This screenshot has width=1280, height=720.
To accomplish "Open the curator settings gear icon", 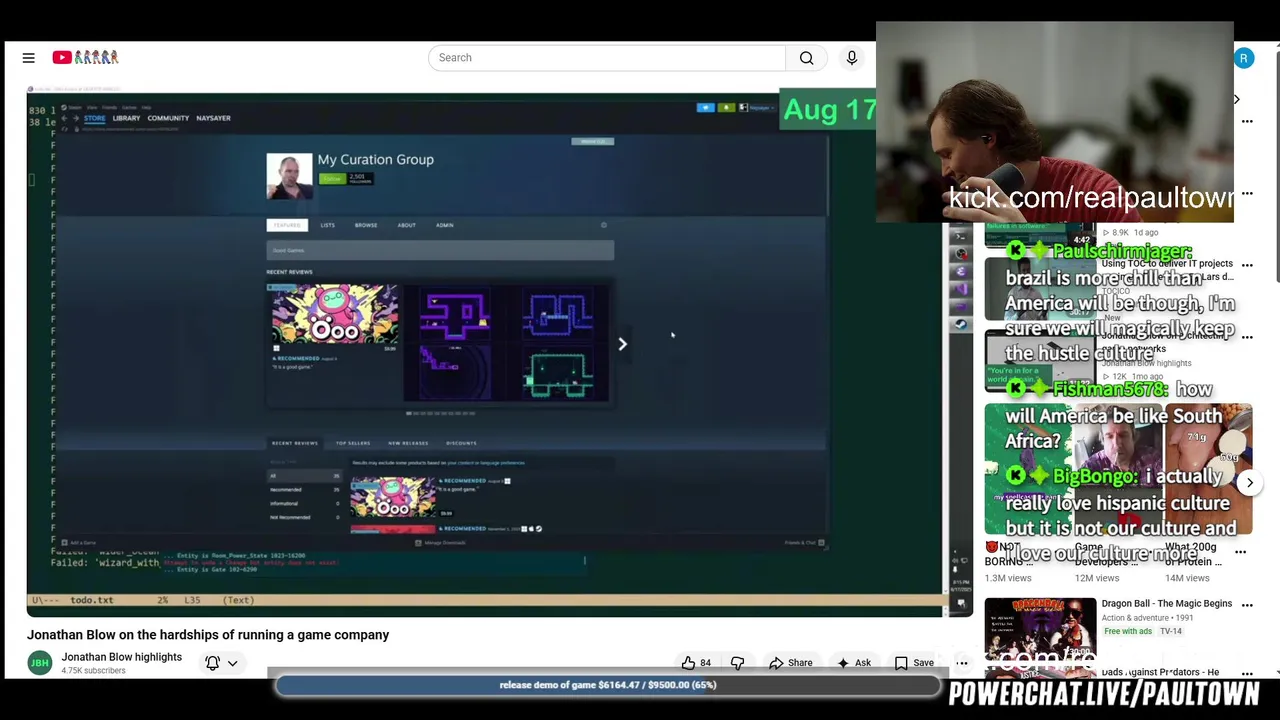I will pos(603,225).
